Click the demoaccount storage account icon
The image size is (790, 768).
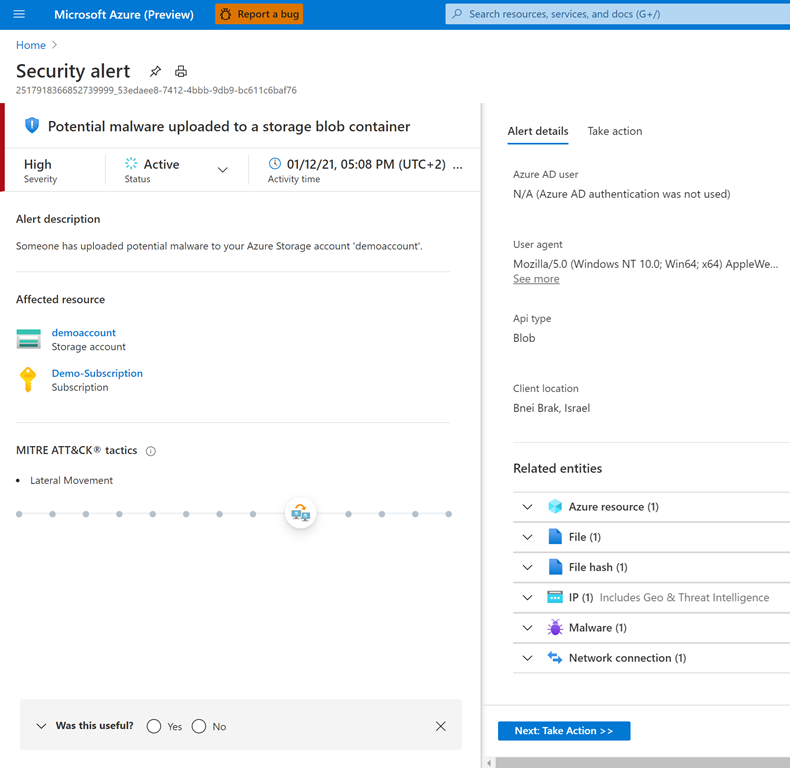point(29,339)
